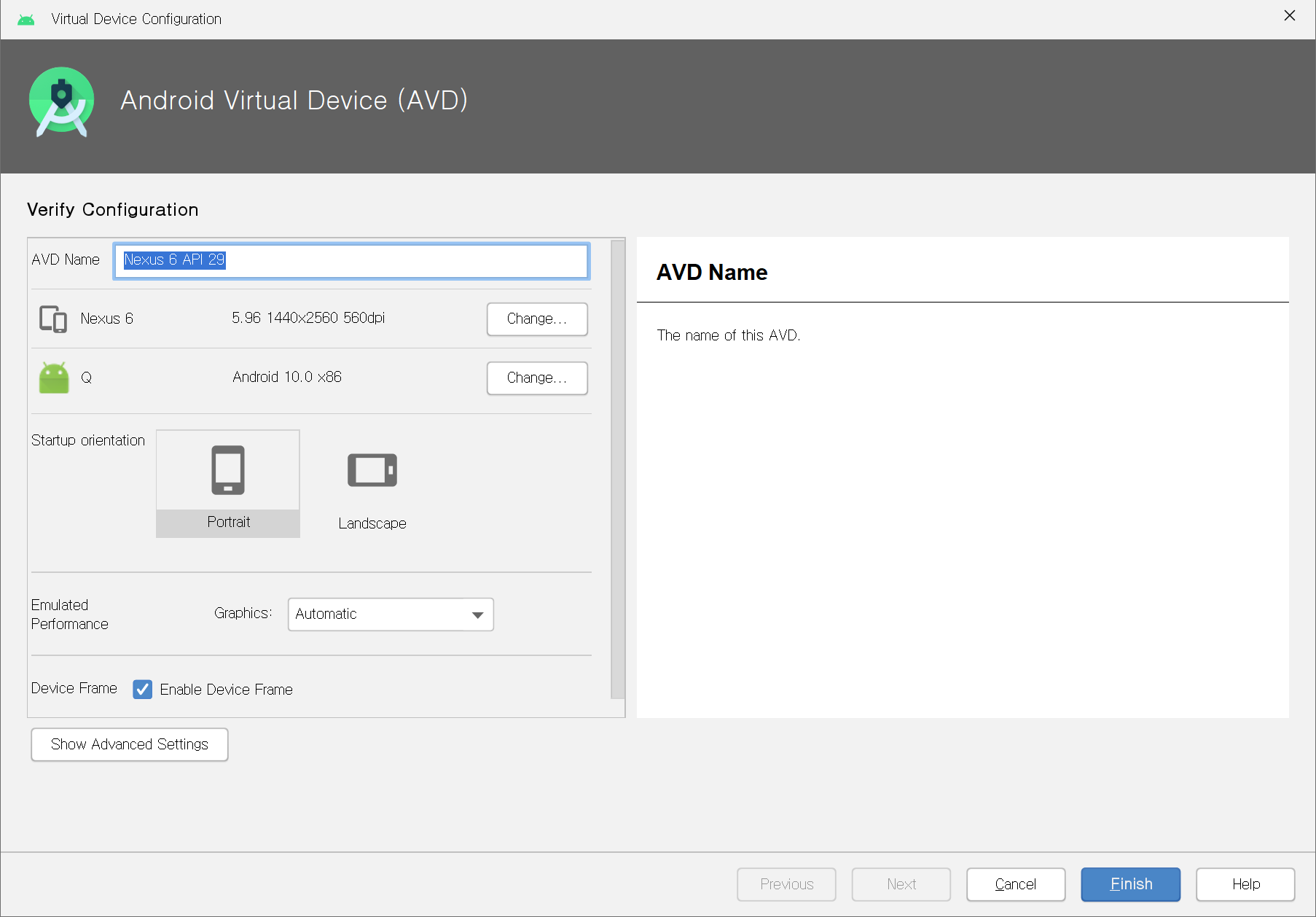Toggle Enable Device Frame checkbox
The width and height of the screenshot is (1316, 917).
click(143, 690)
